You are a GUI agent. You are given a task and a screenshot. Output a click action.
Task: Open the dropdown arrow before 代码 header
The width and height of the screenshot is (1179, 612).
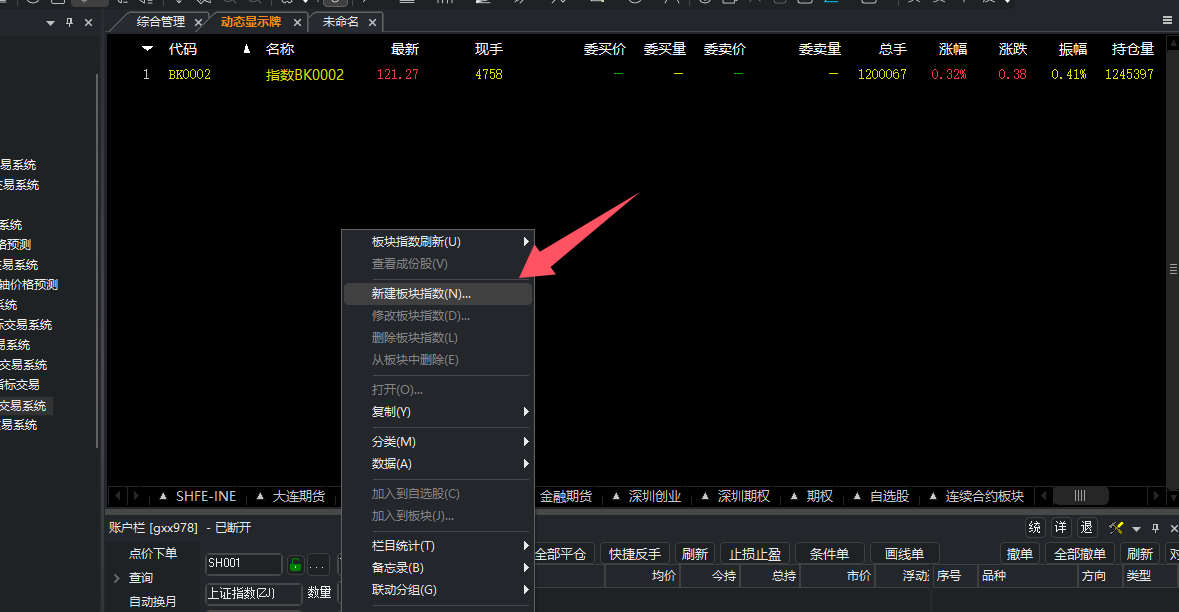(x=147, y=49)
